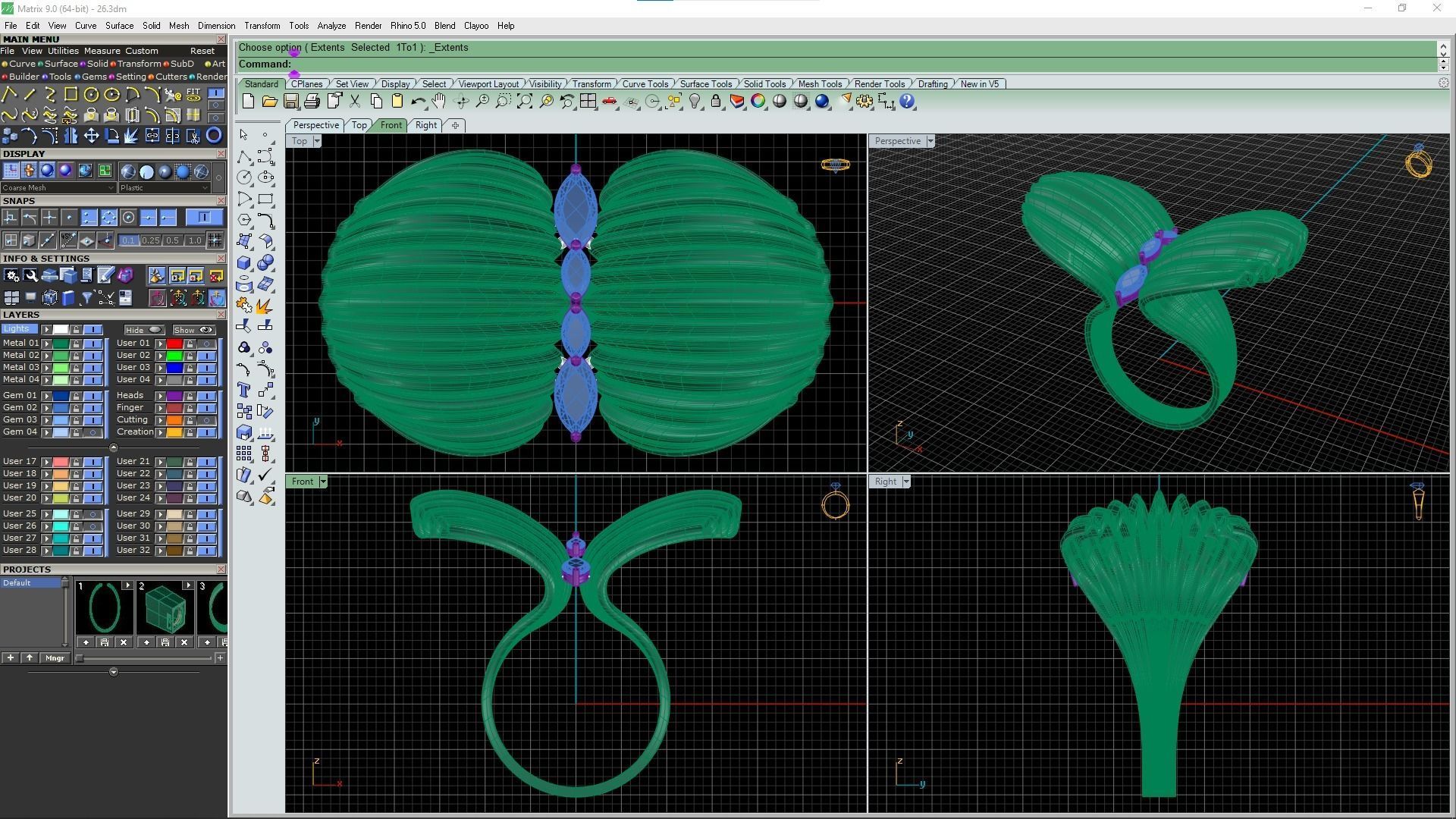The width and height of the screenshot is (1456, 819).
Task: Click the lightbulb Hide objects icon
Action: (x=695, y=102)
